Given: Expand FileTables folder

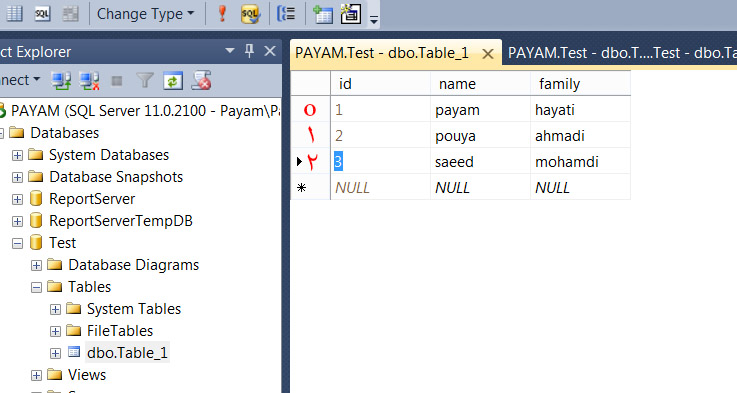Looking at the screenshot, I should click(x=55, y=331).
